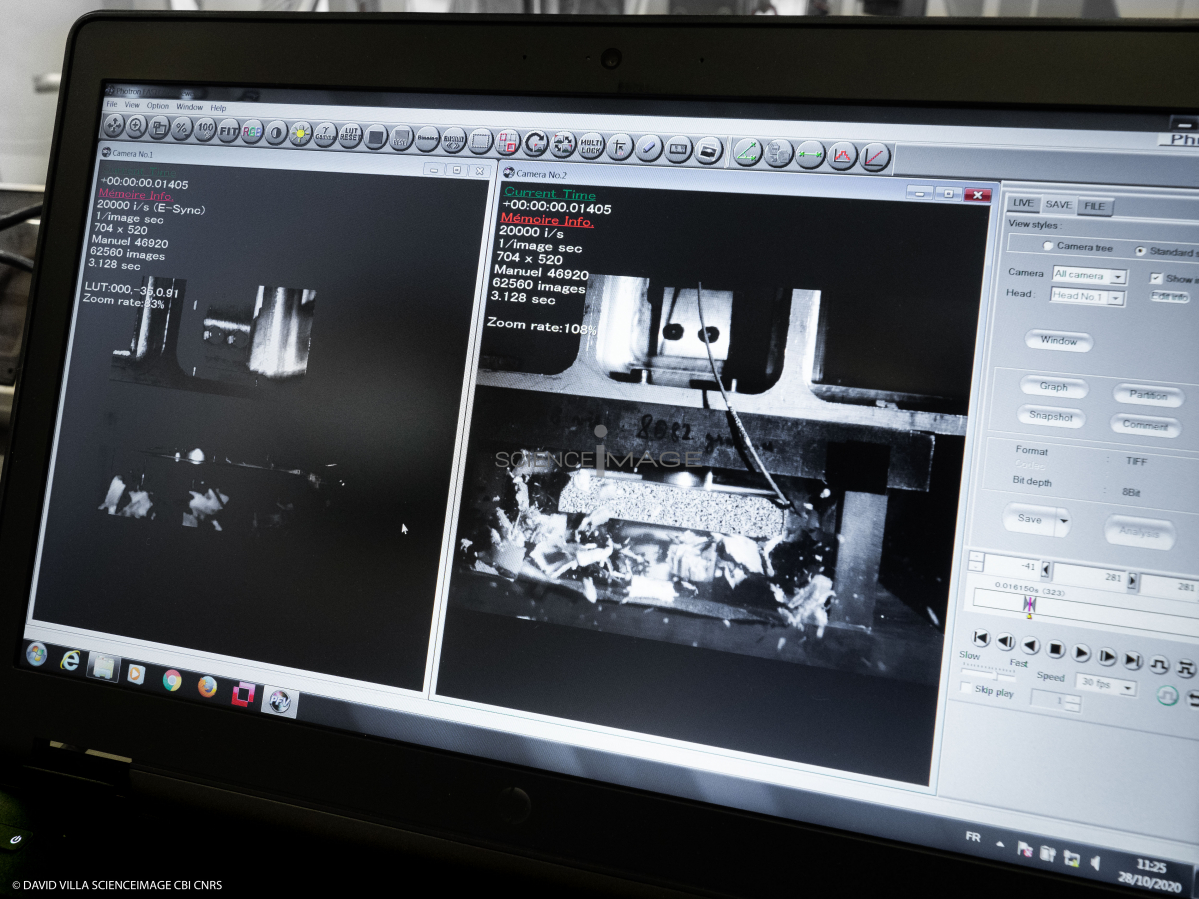
Task: Open the All camera dropdown
Action: click(x=1090, y=275)
